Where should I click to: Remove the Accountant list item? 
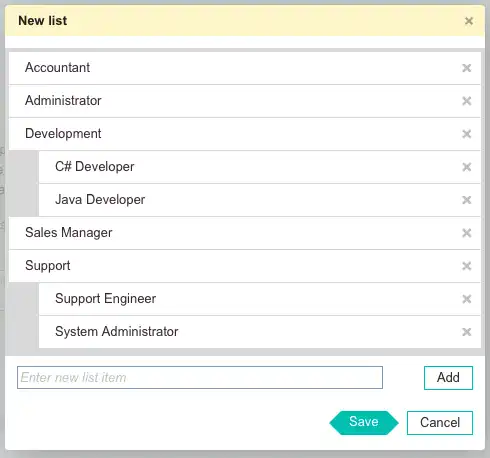(x=466, y=68)
